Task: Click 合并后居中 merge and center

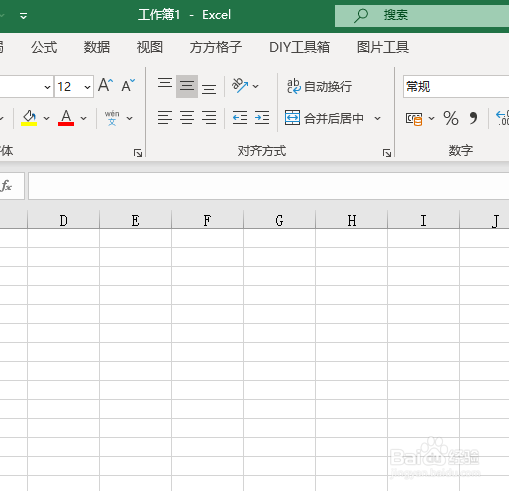Action: click(x=324, y=118)
